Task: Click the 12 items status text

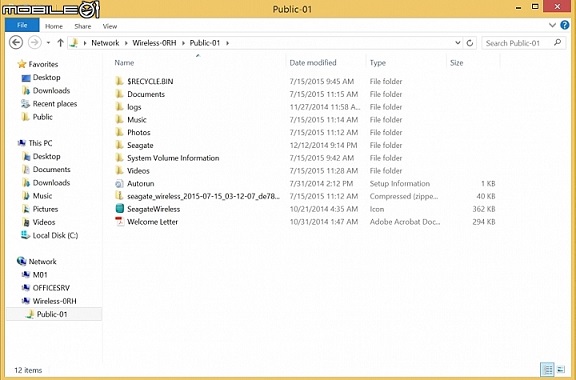Action: pyautogui.click(x=28, y=370)
